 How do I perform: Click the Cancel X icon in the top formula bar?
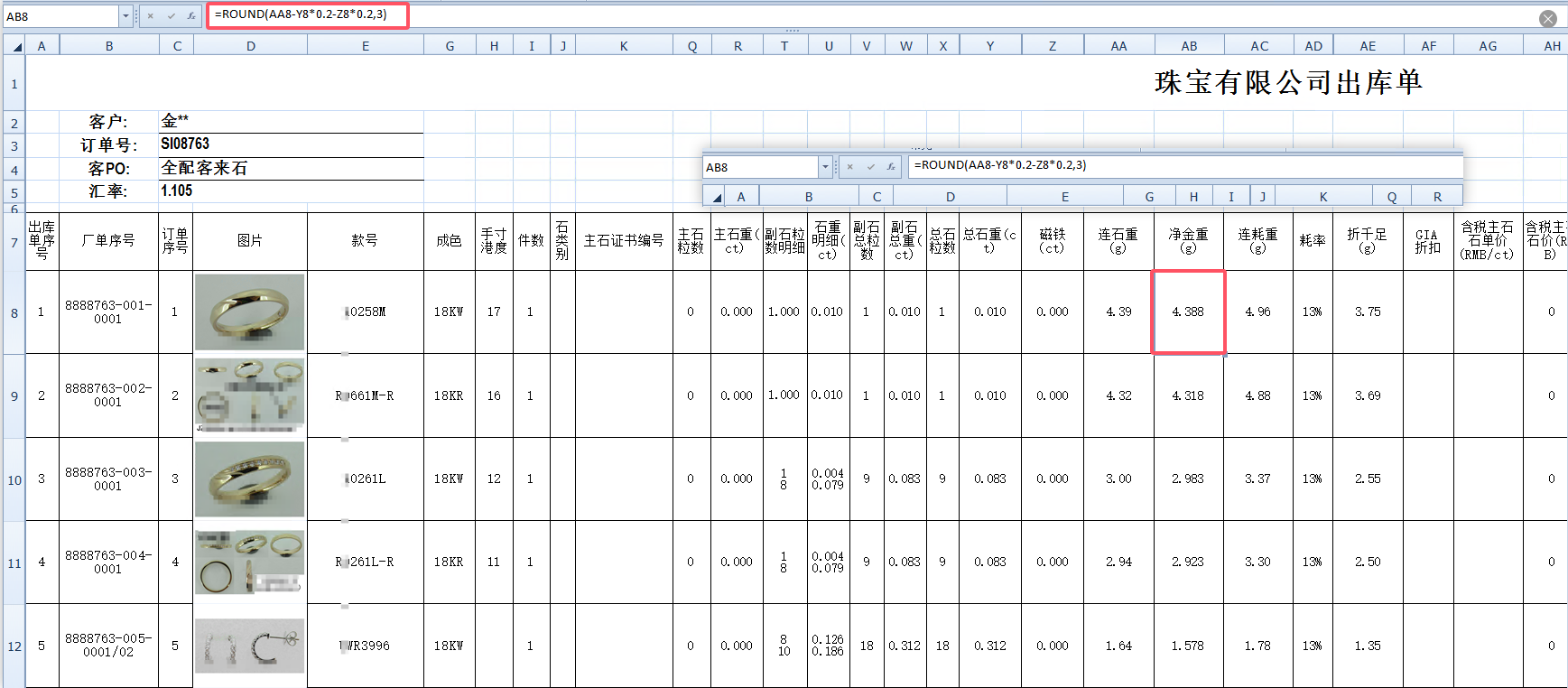point(150,16)
